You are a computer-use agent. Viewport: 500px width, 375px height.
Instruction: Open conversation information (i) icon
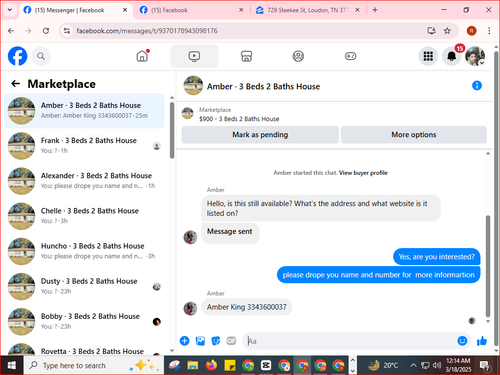click(477, 86)
